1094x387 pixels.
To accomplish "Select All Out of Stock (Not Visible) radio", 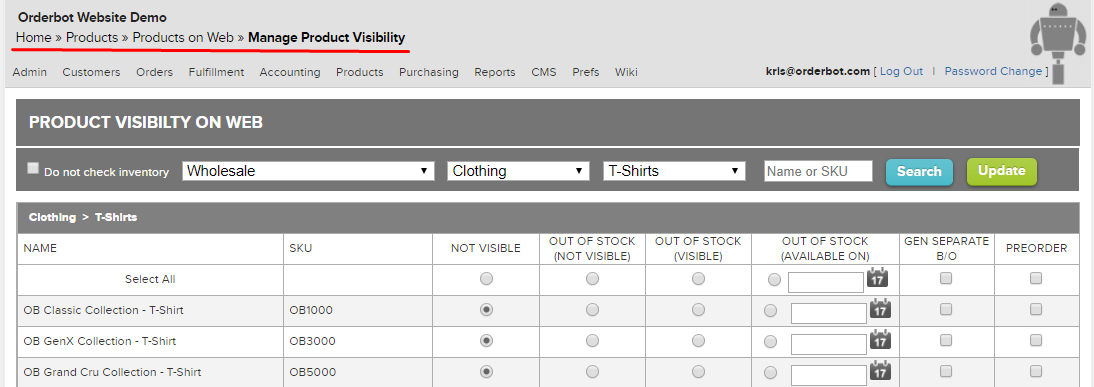I will click(x=592, y=279).
